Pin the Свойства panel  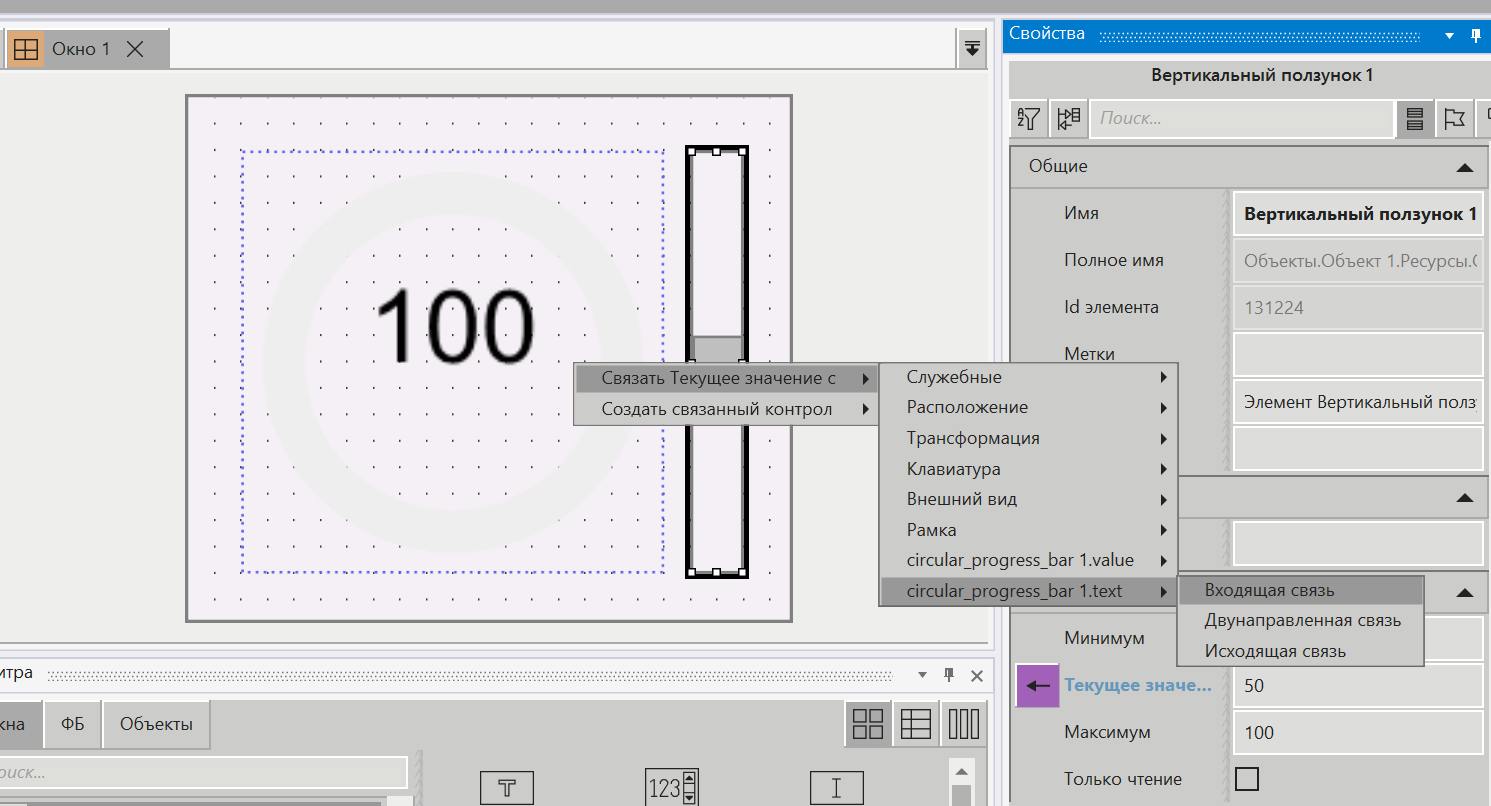click(1475, 34)
